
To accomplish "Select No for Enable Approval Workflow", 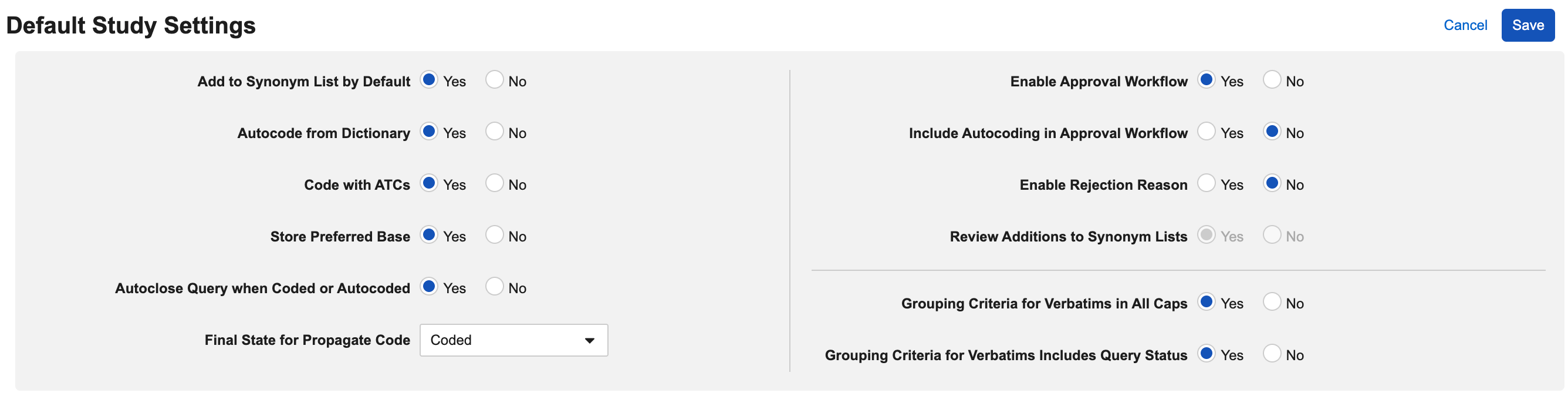I will point(1272,80).
